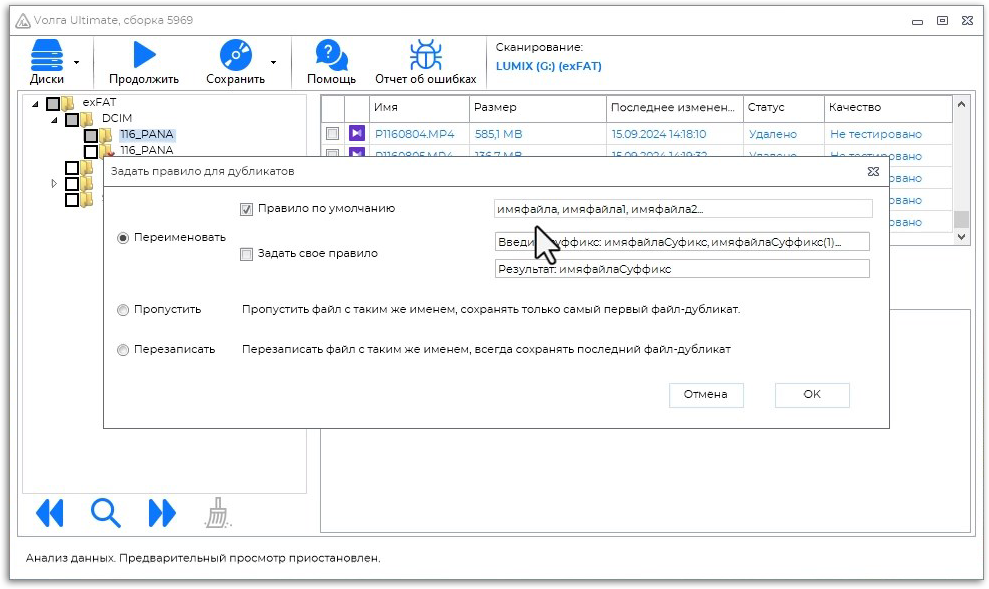Sort by Качество column header
Image resolution: width=989 pixels, height=589 pixels.
tap(888, 108)
